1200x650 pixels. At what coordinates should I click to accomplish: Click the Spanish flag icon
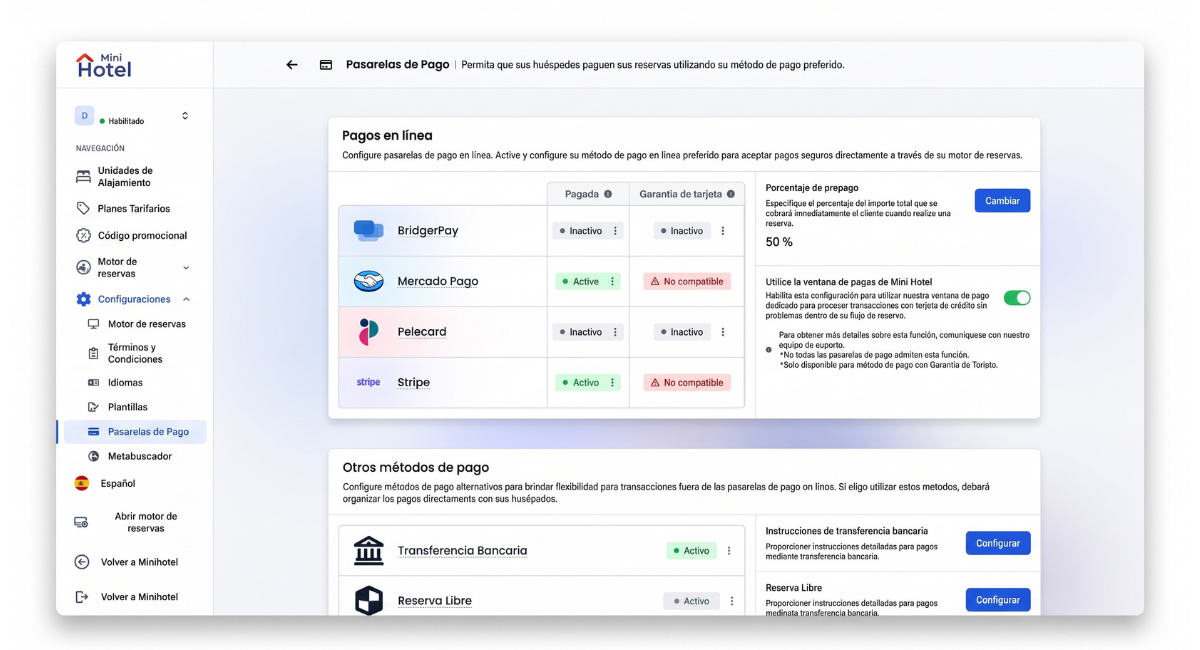pos(82,483)
